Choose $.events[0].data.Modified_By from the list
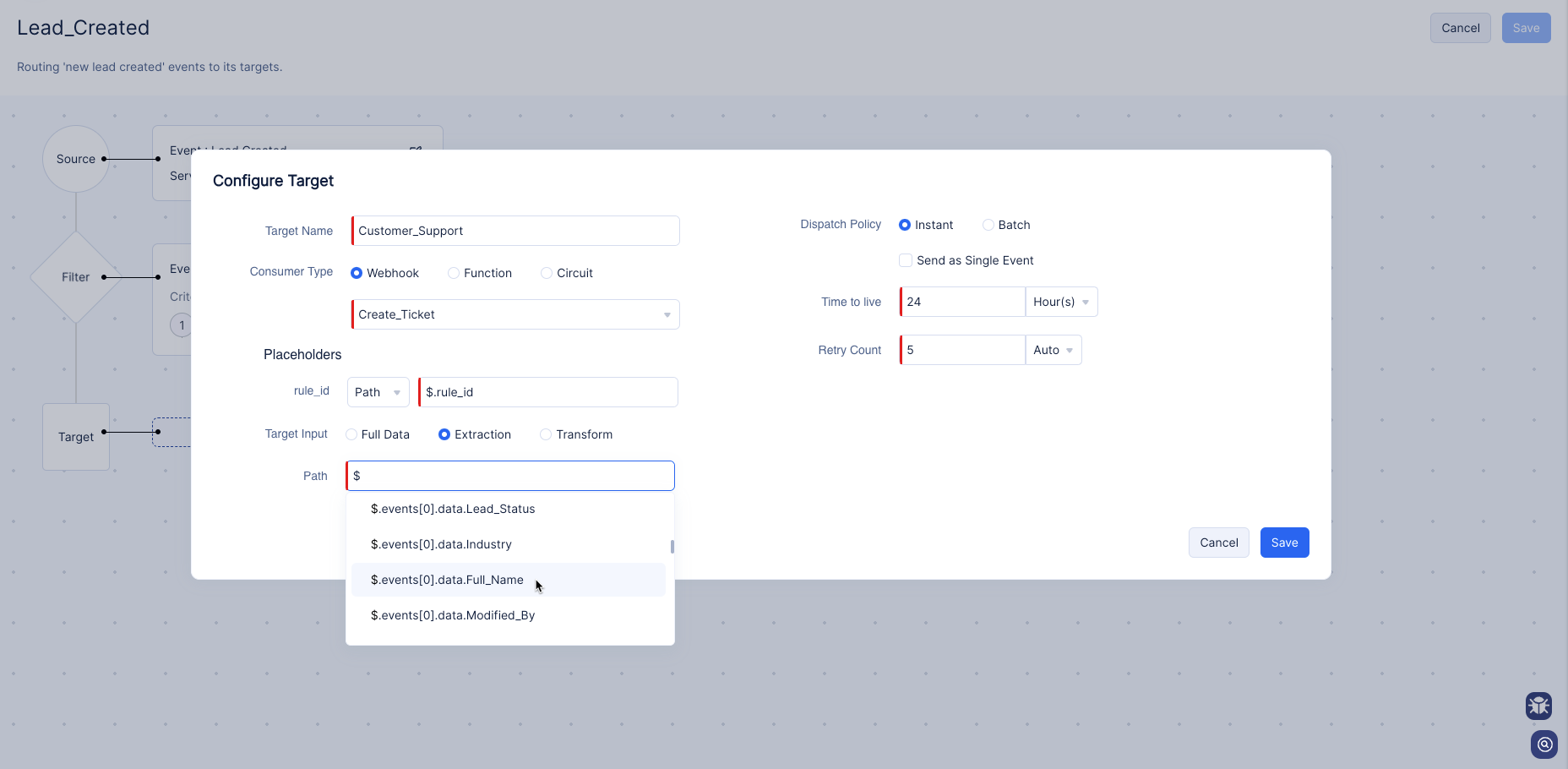Image resolution: width=1568 pixels, height=769 pixels. tap(453, 615)
